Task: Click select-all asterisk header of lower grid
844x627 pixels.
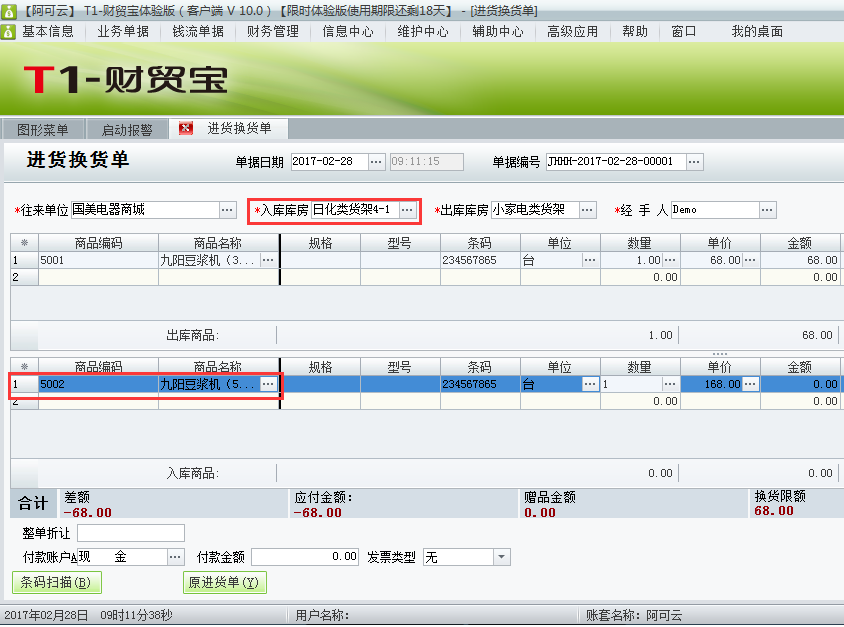Action: click(24, 367)
